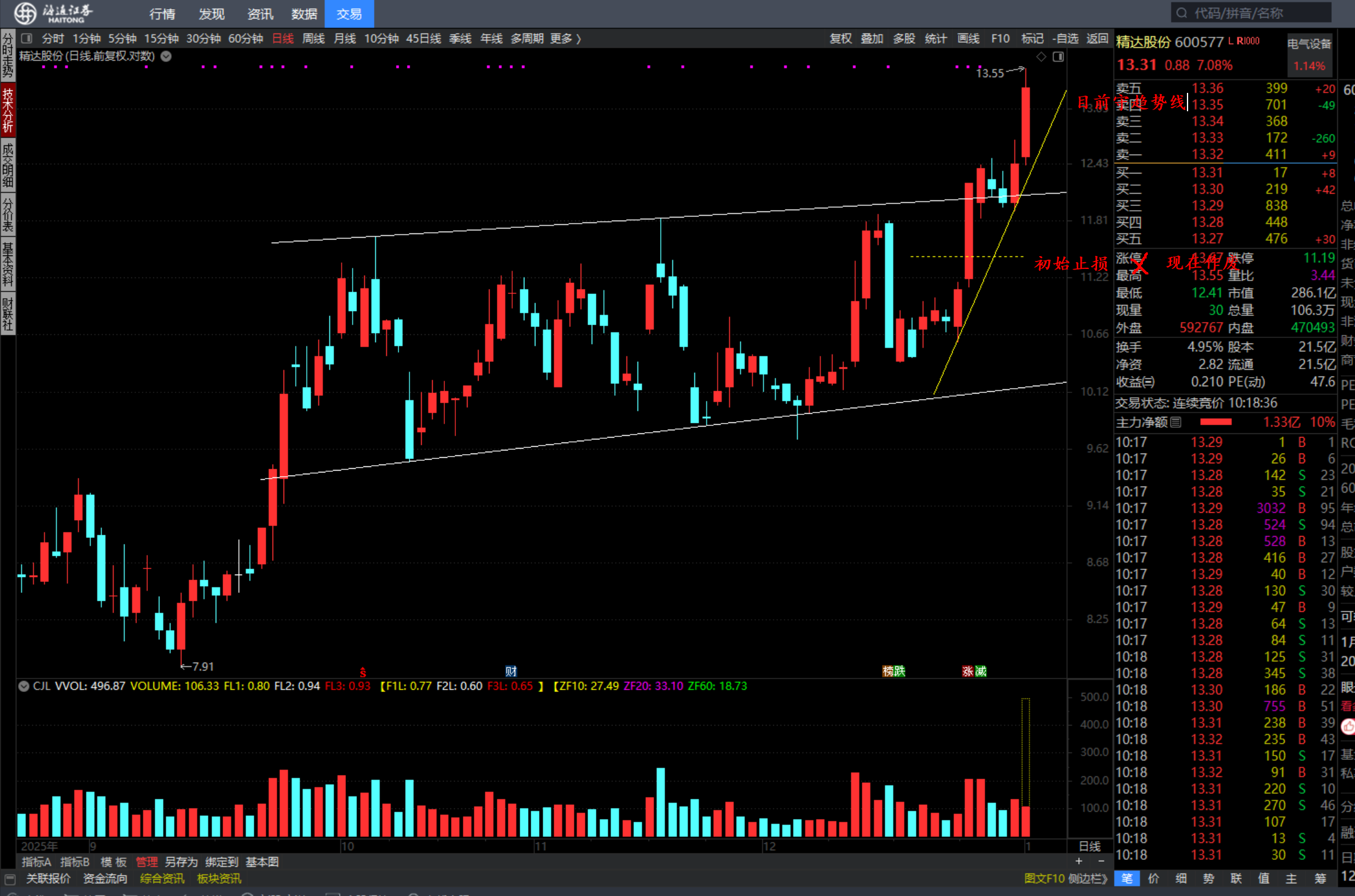
Task: Click the diamond marker icon above chart
Action: [1041, 57]
